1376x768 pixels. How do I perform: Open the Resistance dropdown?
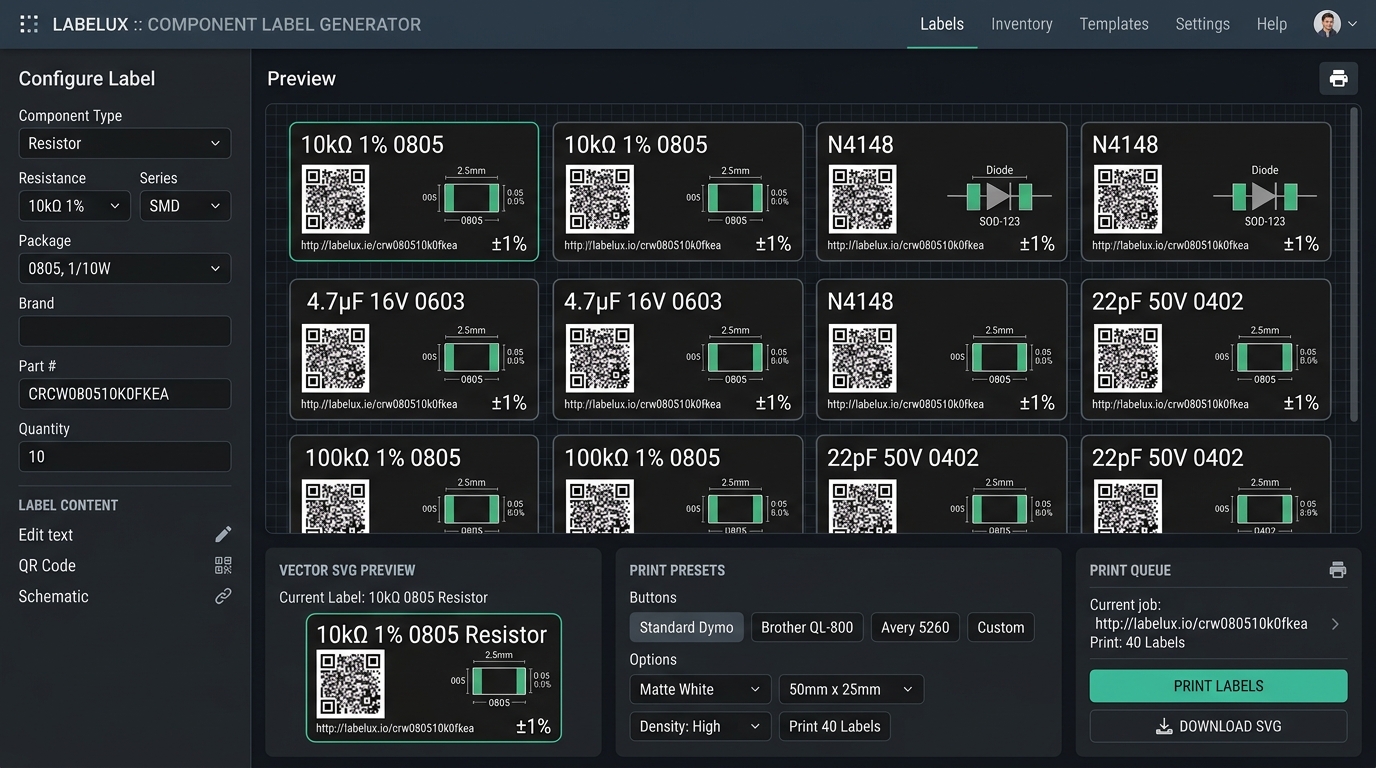74,206
